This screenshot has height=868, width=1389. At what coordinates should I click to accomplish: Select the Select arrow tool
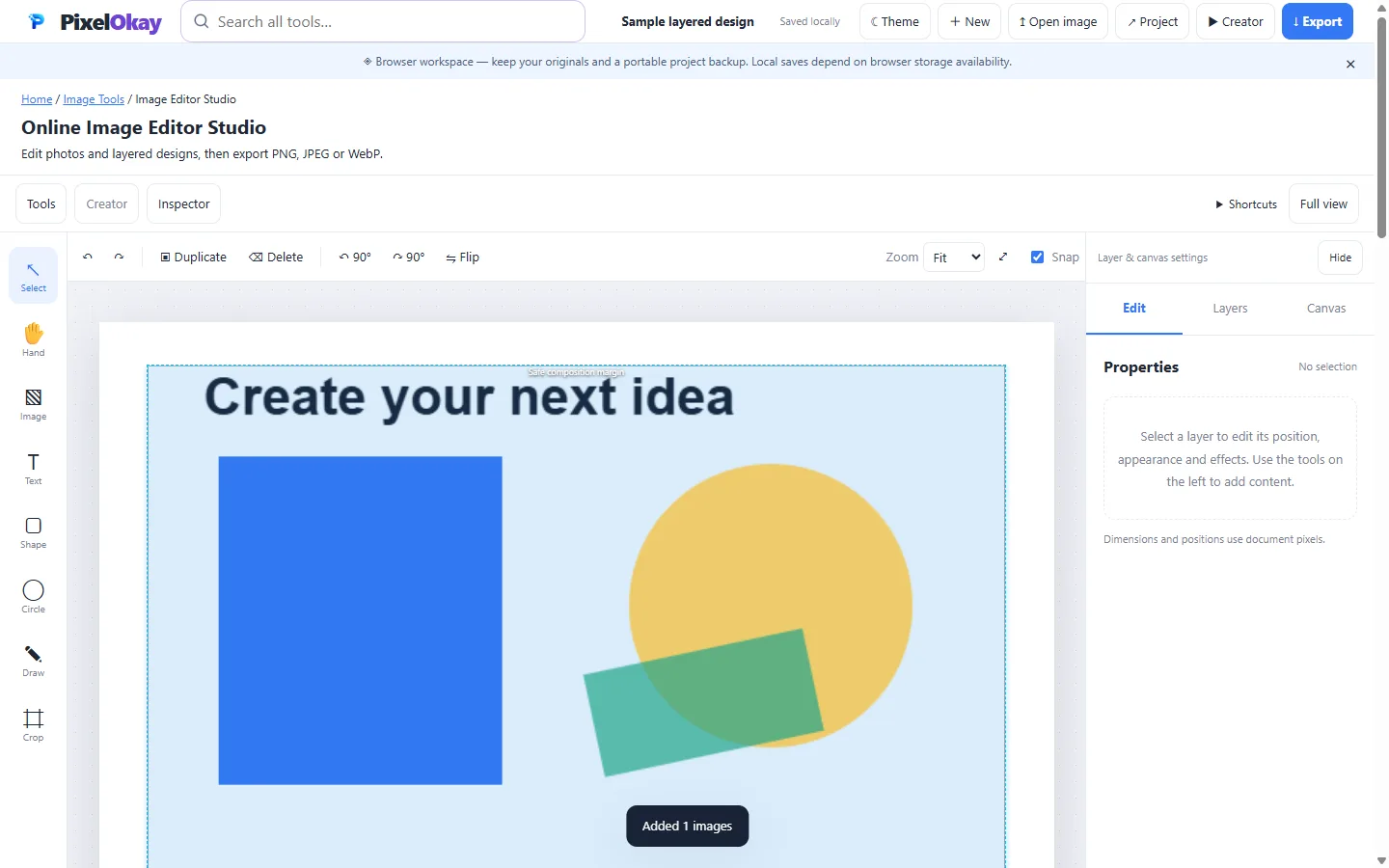tap(34, 276)
